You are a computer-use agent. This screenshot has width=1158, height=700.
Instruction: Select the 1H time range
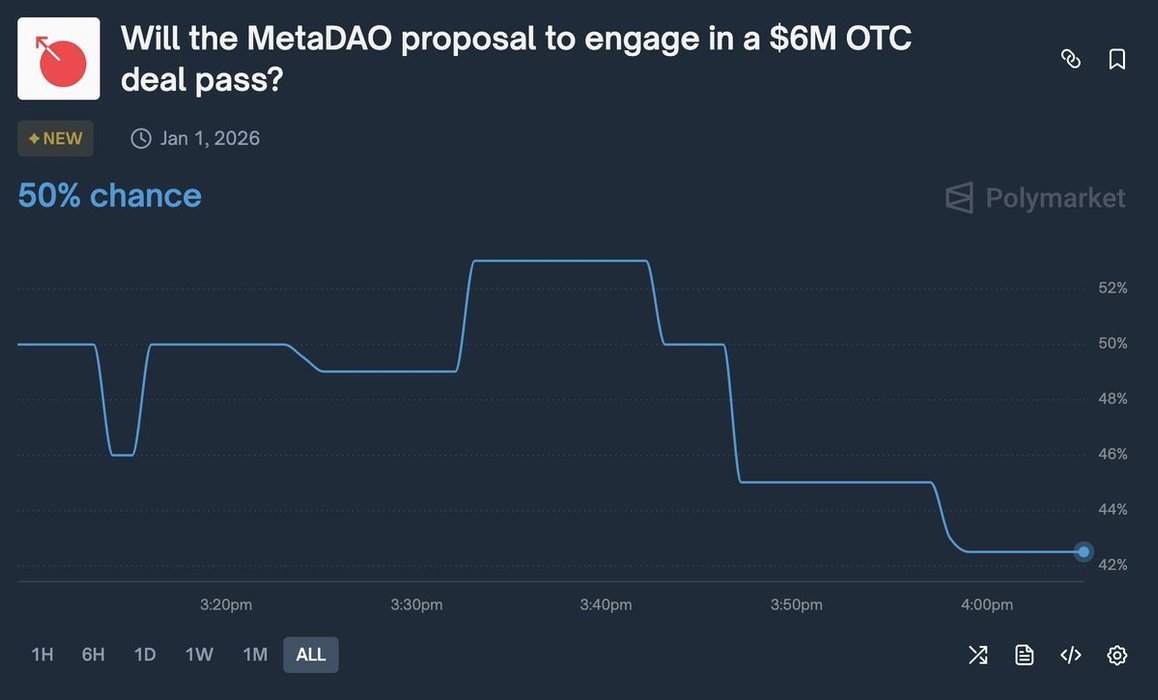tap(42, 655)
